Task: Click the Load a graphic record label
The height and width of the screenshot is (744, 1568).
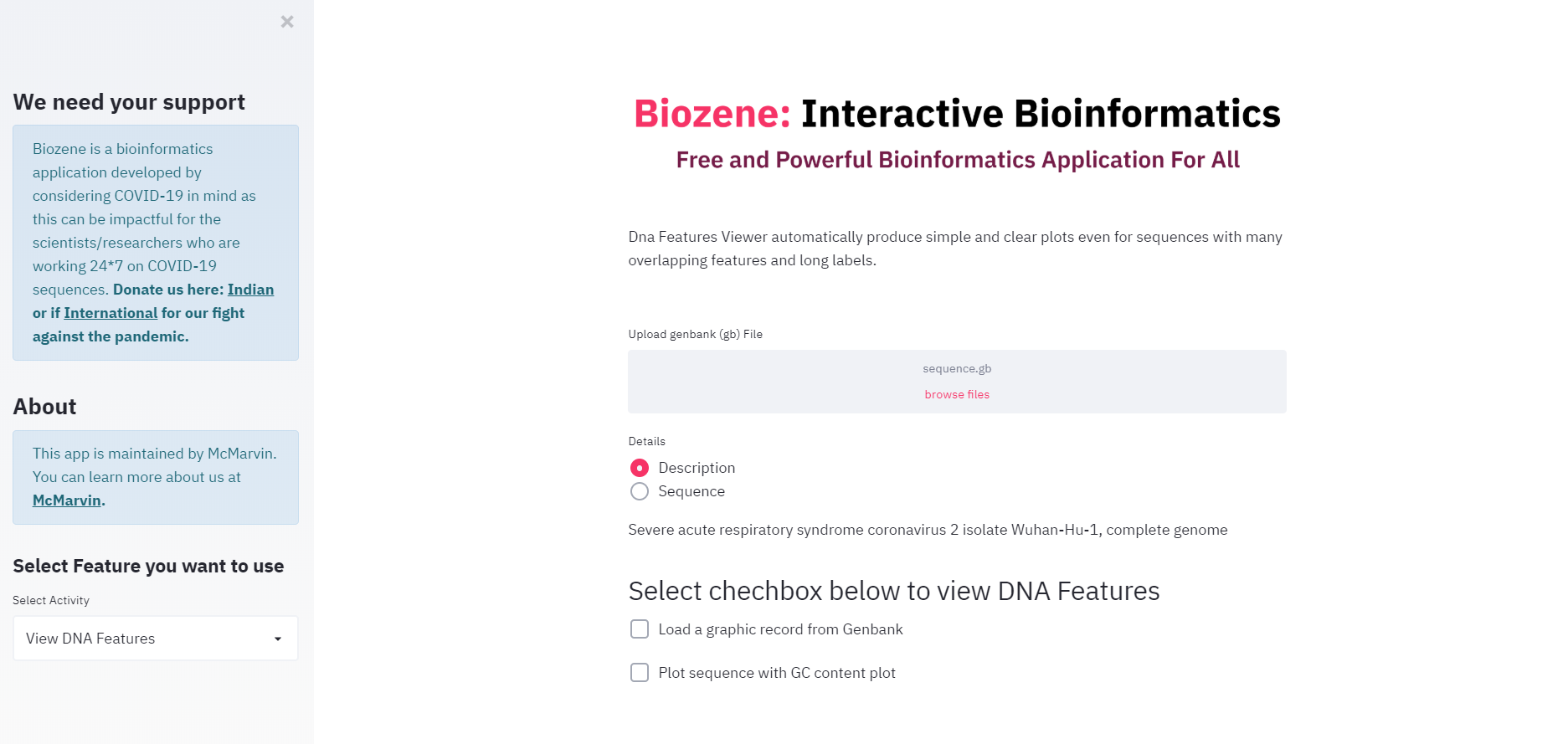Action: 780,629
